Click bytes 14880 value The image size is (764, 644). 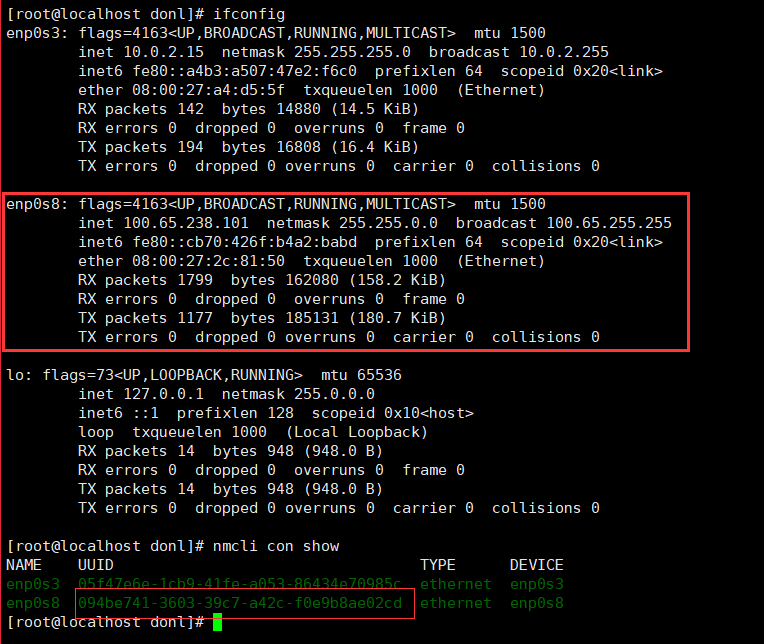[x=298, y=109]
